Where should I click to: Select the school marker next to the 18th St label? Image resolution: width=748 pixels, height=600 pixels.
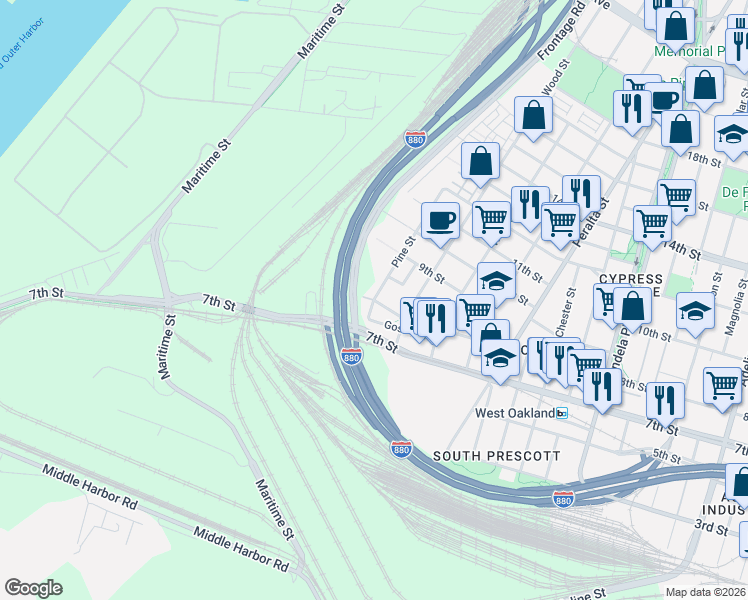733,136
